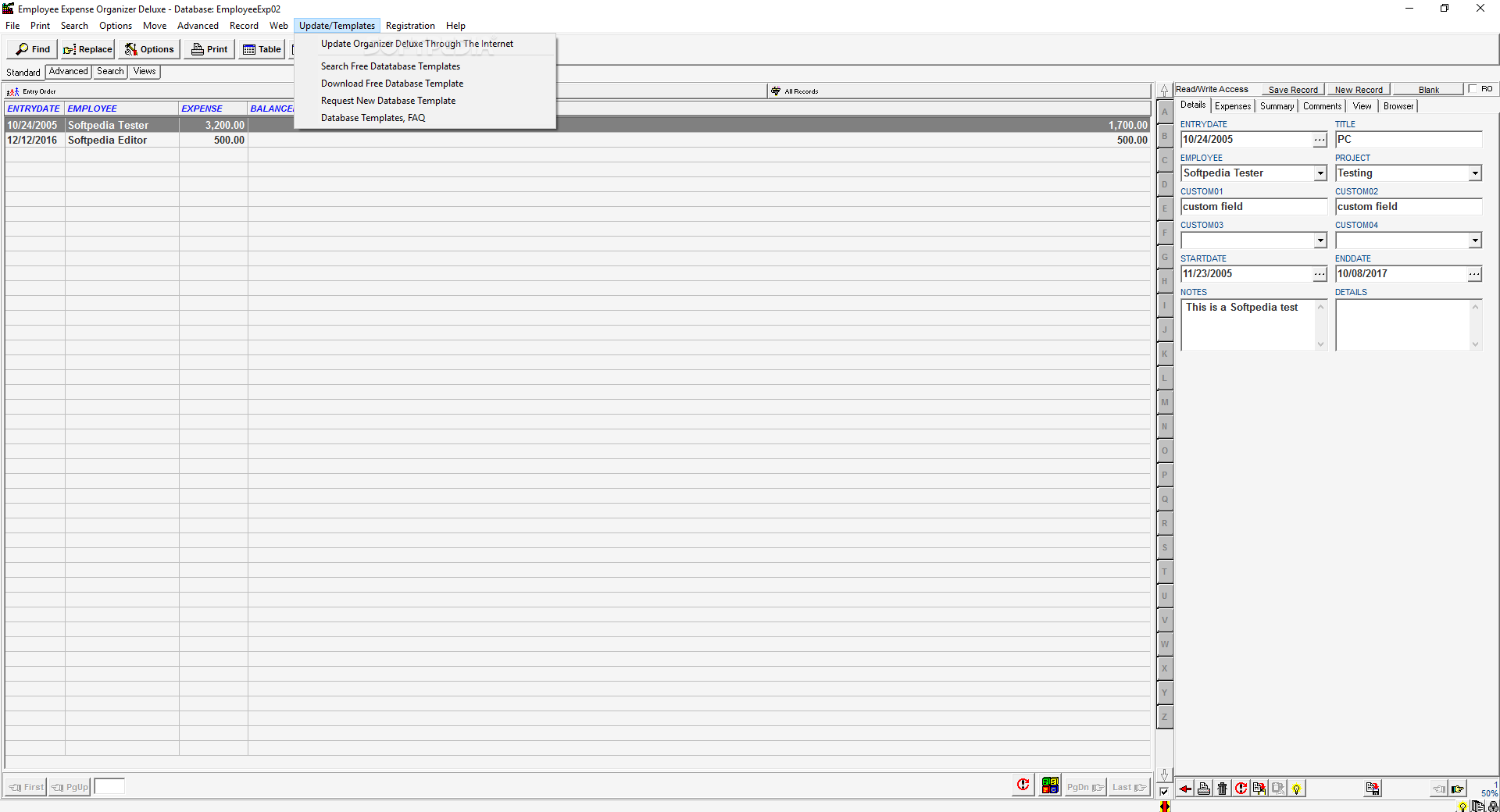The height and width of the screenshot is (812, 1500).
Task: Select the Softpedia Editor row
Action: pyautogui.click(x=577, y=141)
